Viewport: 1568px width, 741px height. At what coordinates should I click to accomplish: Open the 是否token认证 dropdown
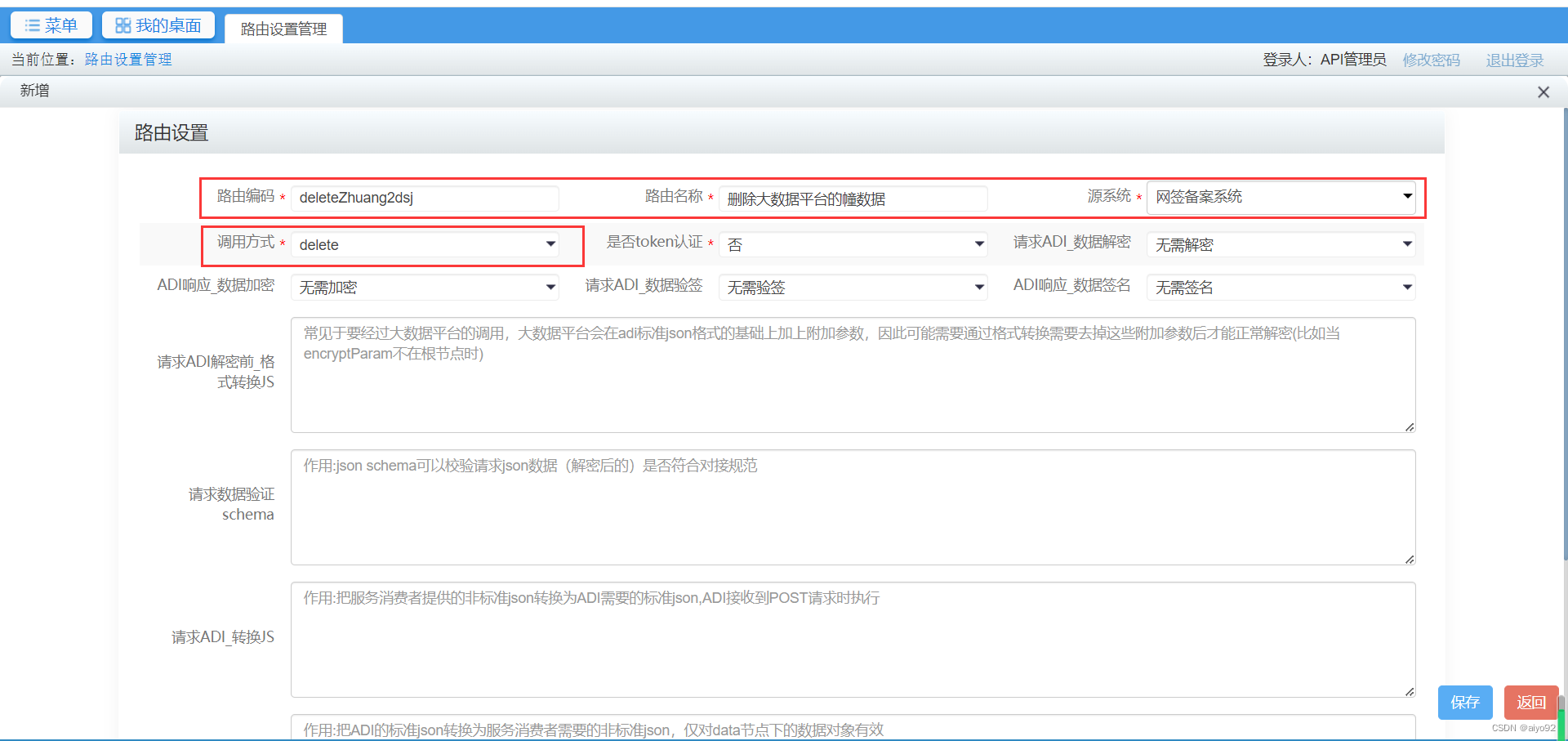pyautogui.click(x=853, y=244)
